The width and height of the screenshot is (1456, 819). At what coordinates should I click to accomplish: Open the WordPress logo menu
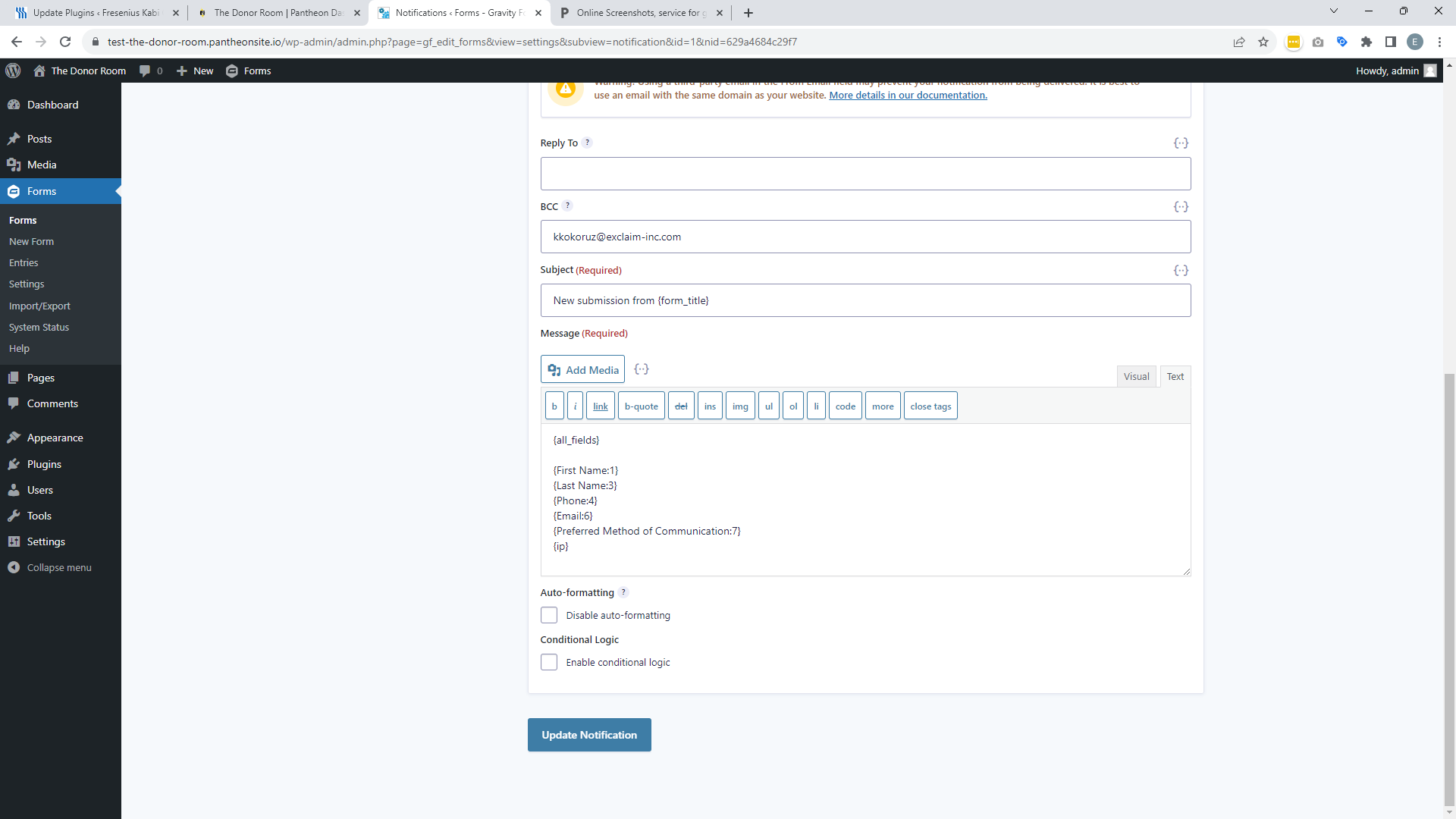(x=13, y=71)
